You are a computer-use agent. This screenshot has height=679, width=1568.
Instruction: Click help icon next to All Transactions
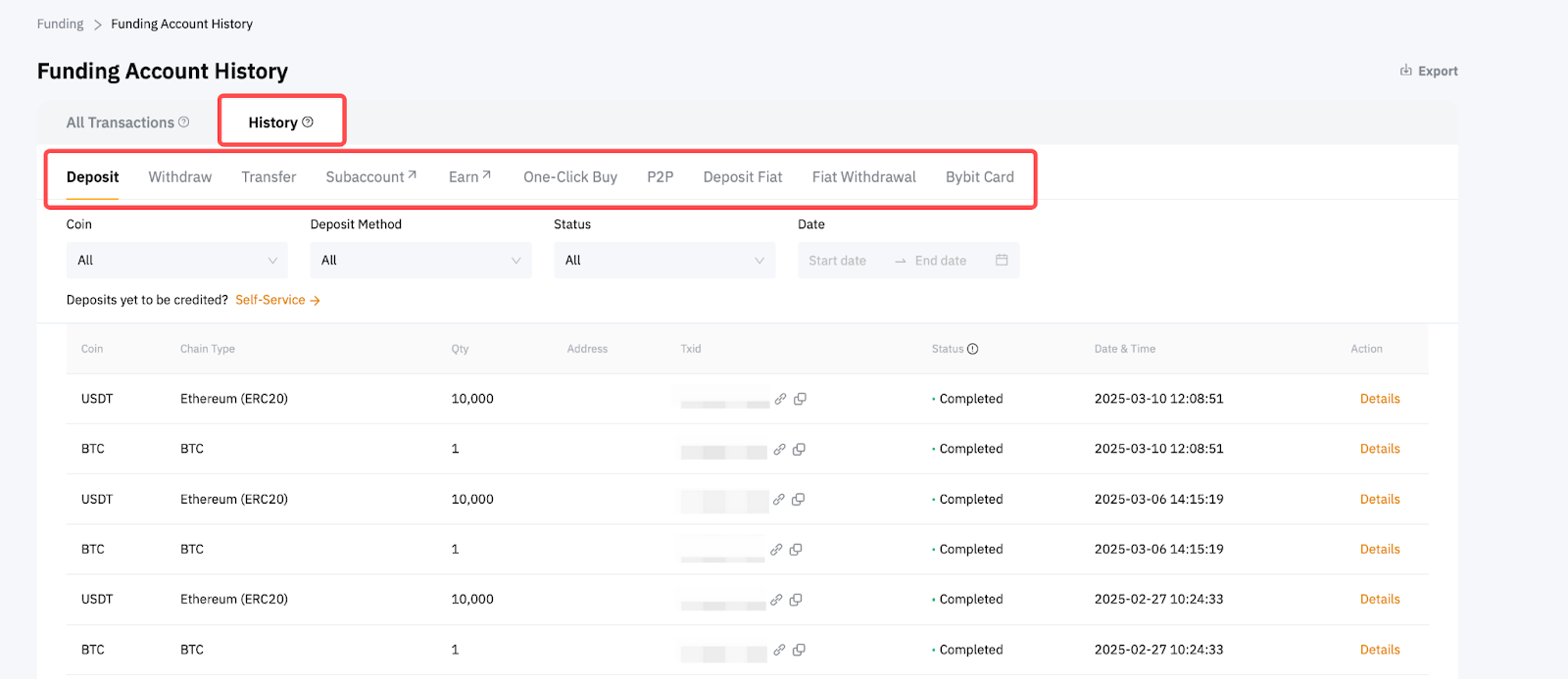pos(183,122)
